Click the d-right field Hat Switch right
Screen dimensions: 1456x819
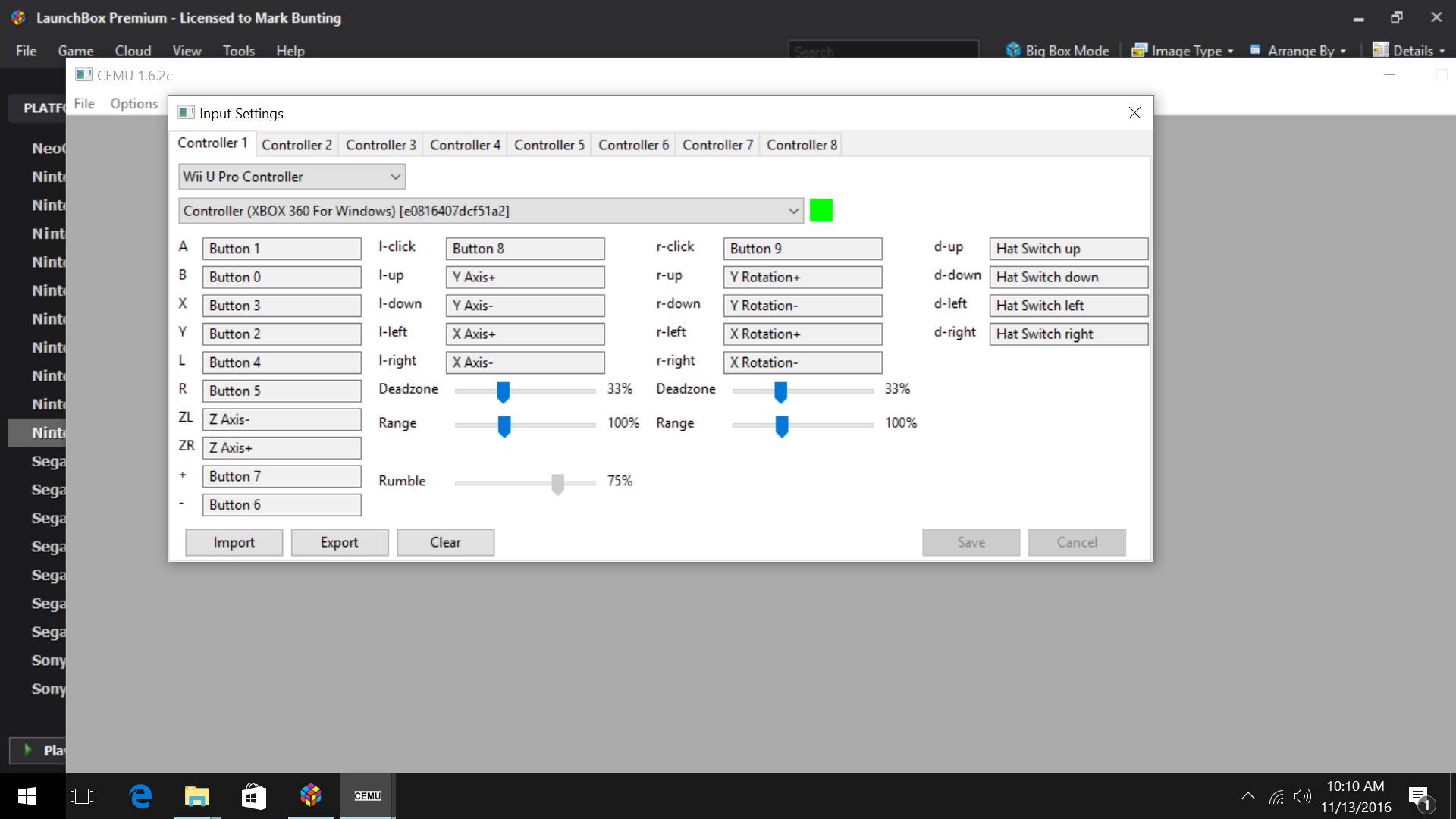click(1068, 334)
